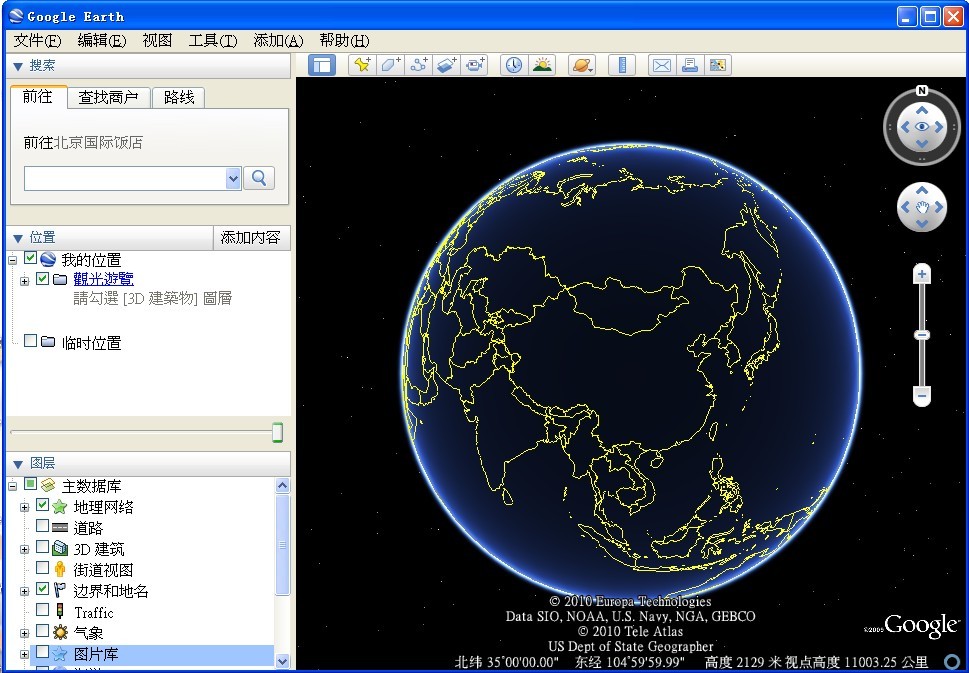Uncheck the 边界和地名 layer checkbox

[x=42, y=589]
